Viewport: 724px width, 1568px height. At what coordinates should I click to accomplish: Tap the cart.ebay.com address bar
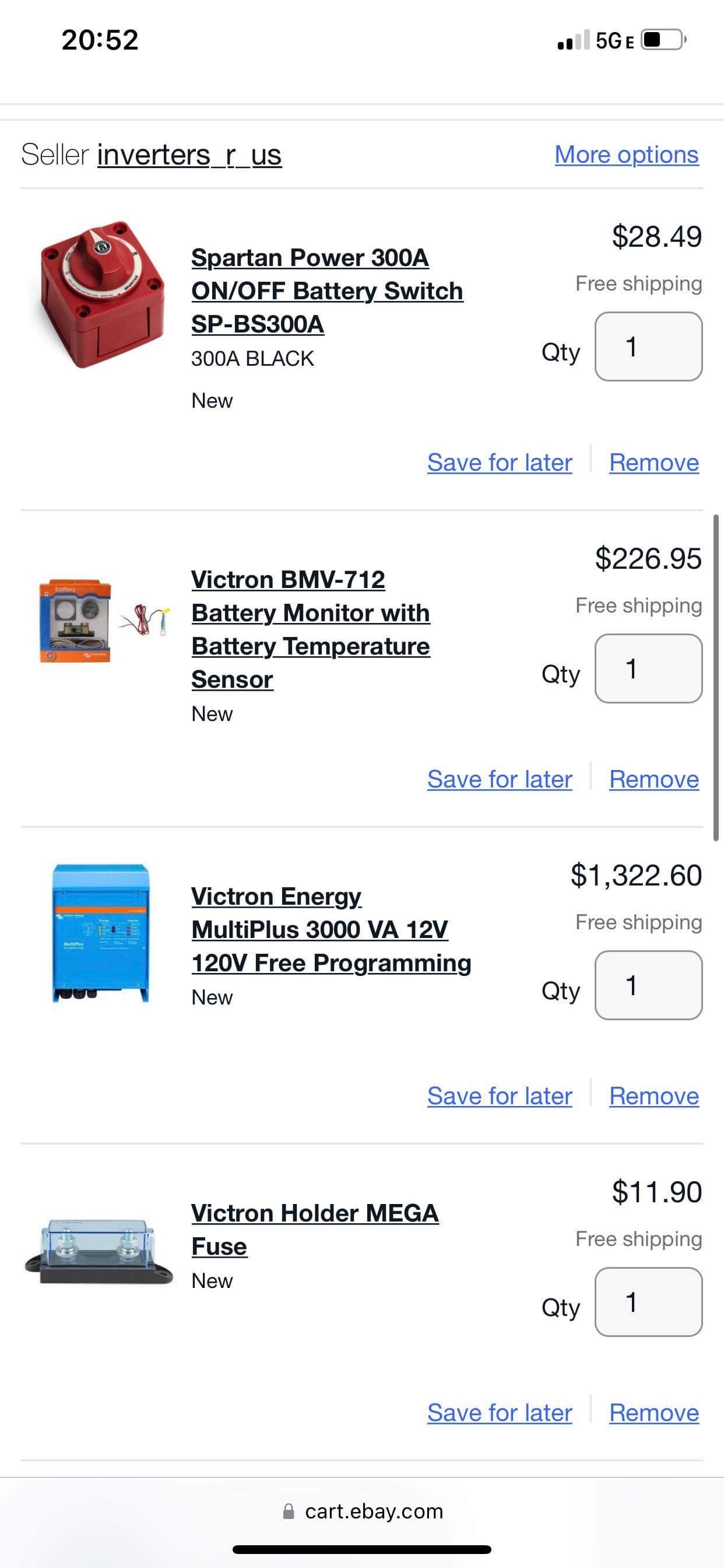point(373,1511)
